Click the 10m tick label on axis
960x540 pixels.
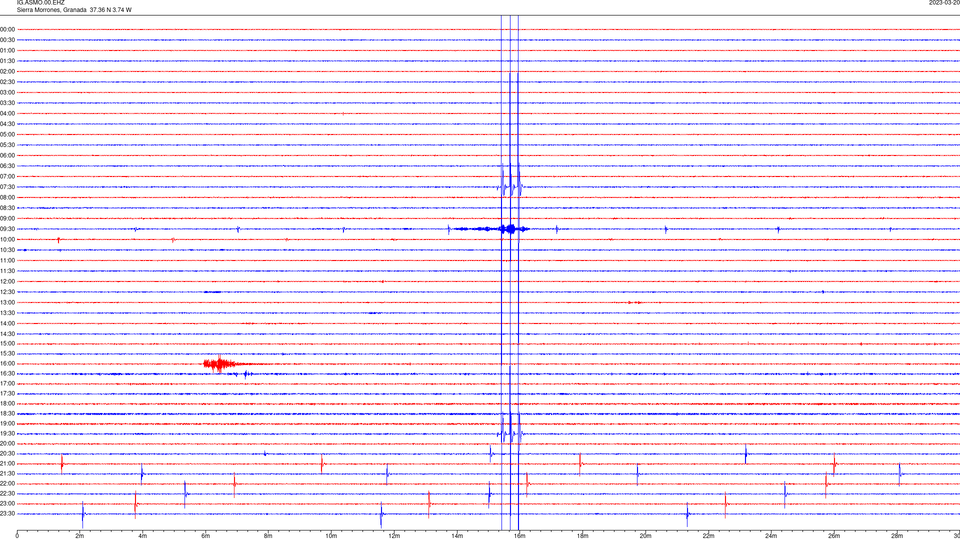pyautogui.click(x=331, y=536)
